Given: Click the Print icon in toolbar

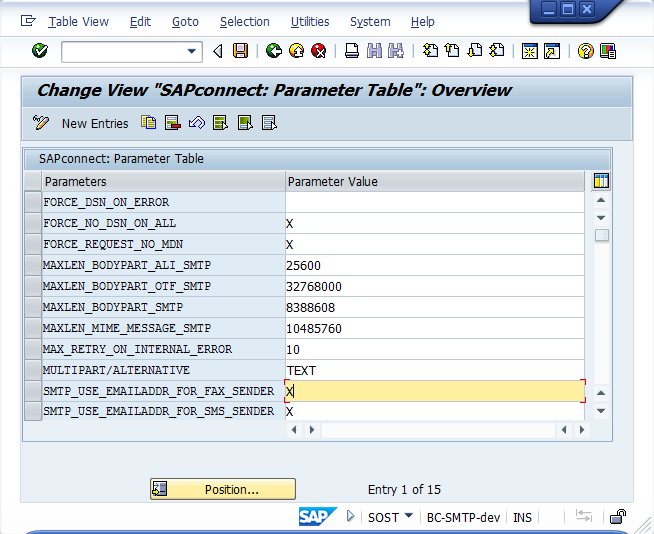Looking at the screenshot, I should tap(352, 51).
